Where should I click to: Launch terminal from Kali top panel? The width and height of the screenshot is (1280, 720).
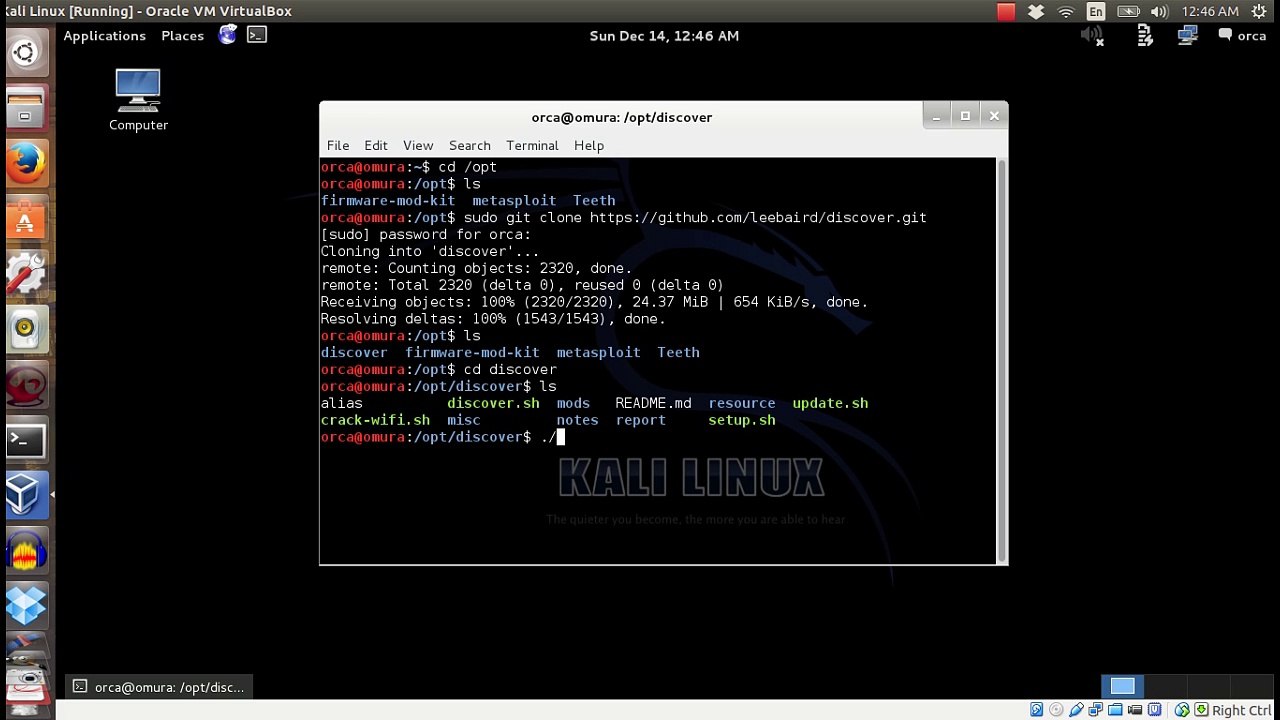click(x=257, y=35)
